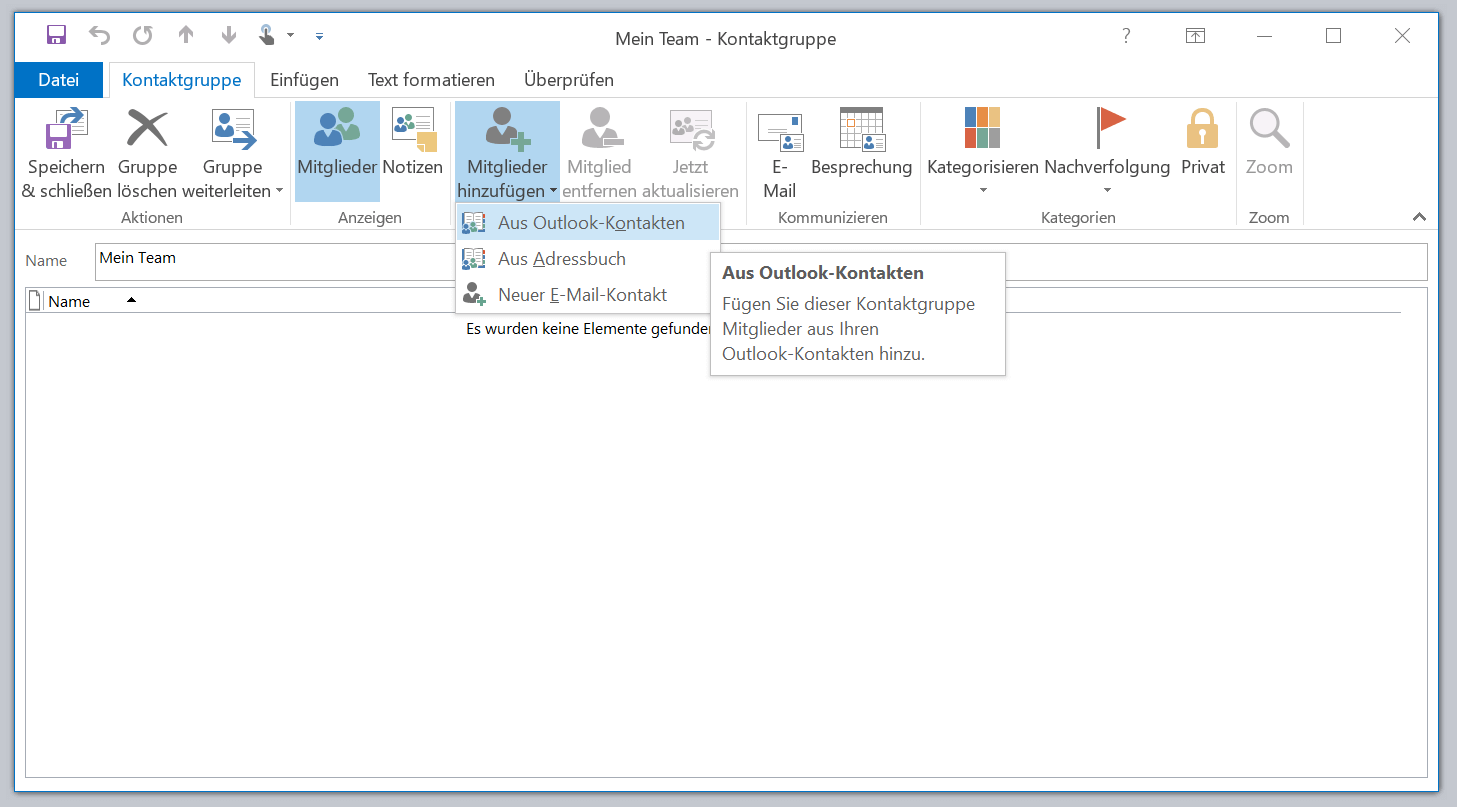Choose Aus Outlook-Kontakten from menu

588,223
